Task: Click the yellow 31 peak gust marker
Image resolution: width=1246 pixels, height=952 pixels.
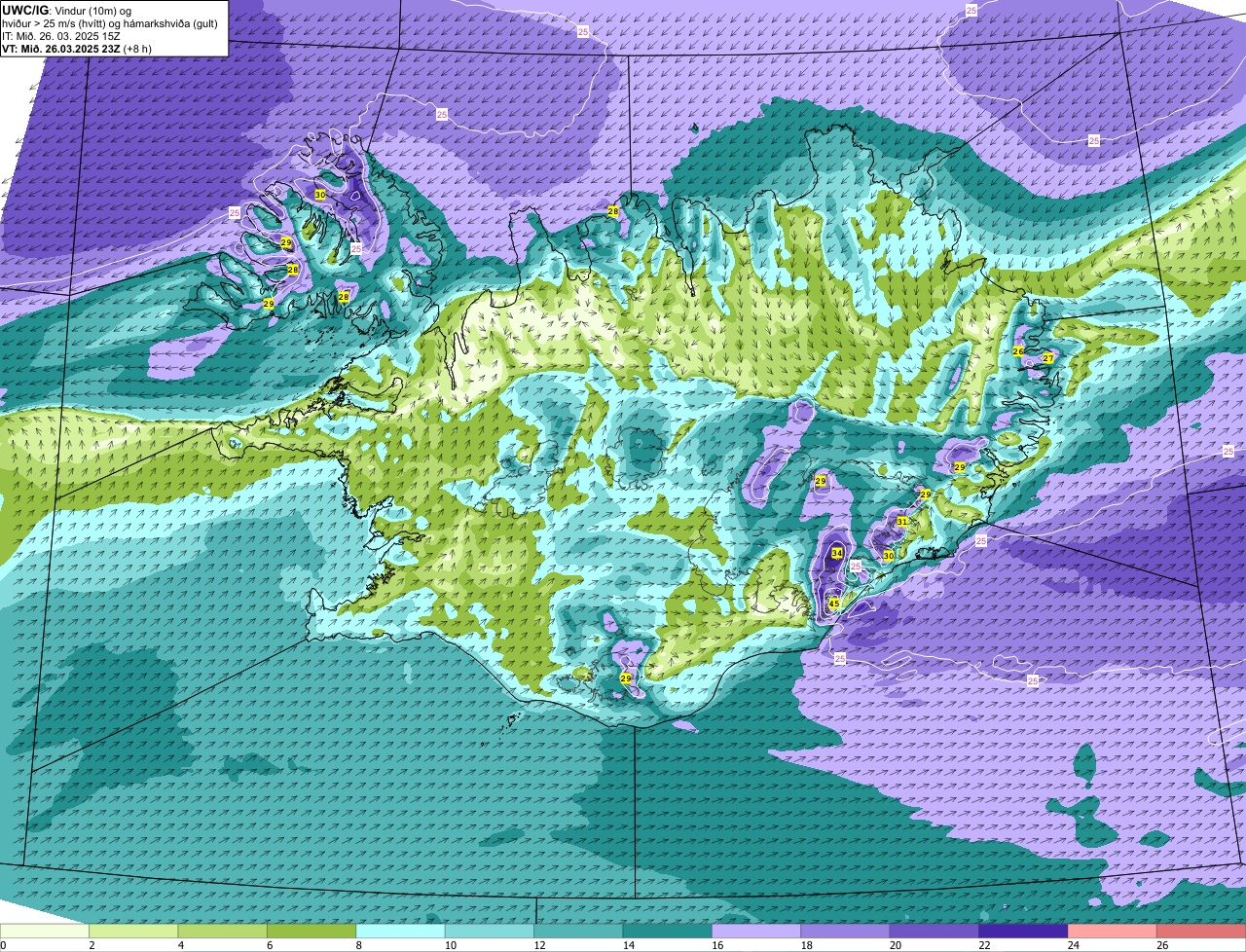Action: tap(902, 522)
